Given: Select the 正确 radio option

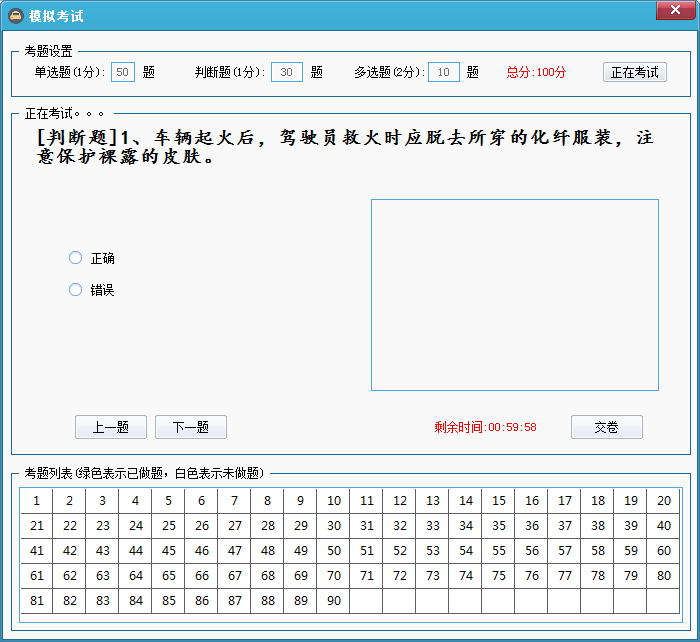Looking at the screenshot, I should point(76,258).
